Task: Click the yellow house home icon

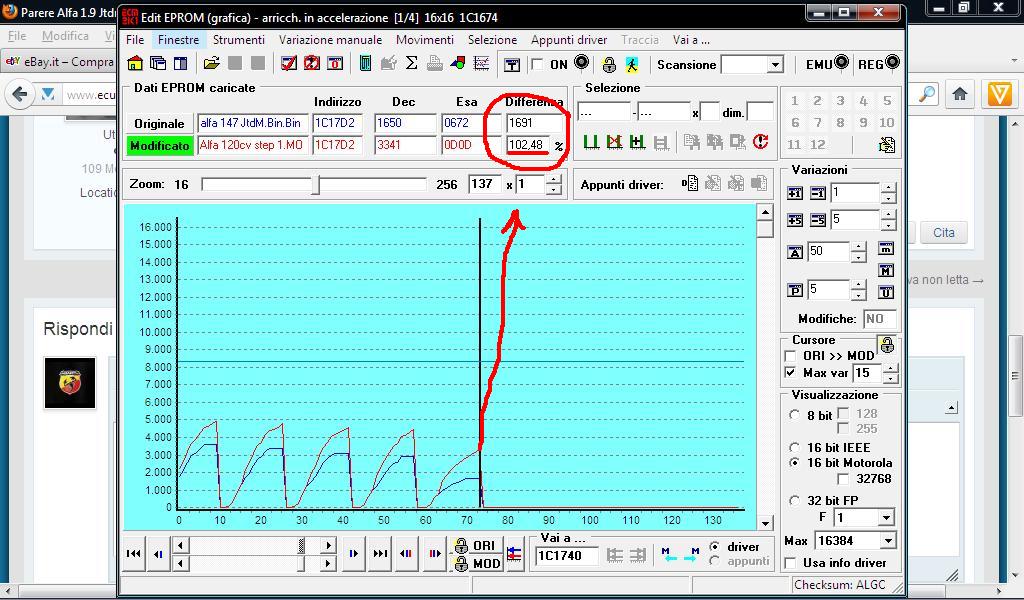Action: (x=135, y=63)
